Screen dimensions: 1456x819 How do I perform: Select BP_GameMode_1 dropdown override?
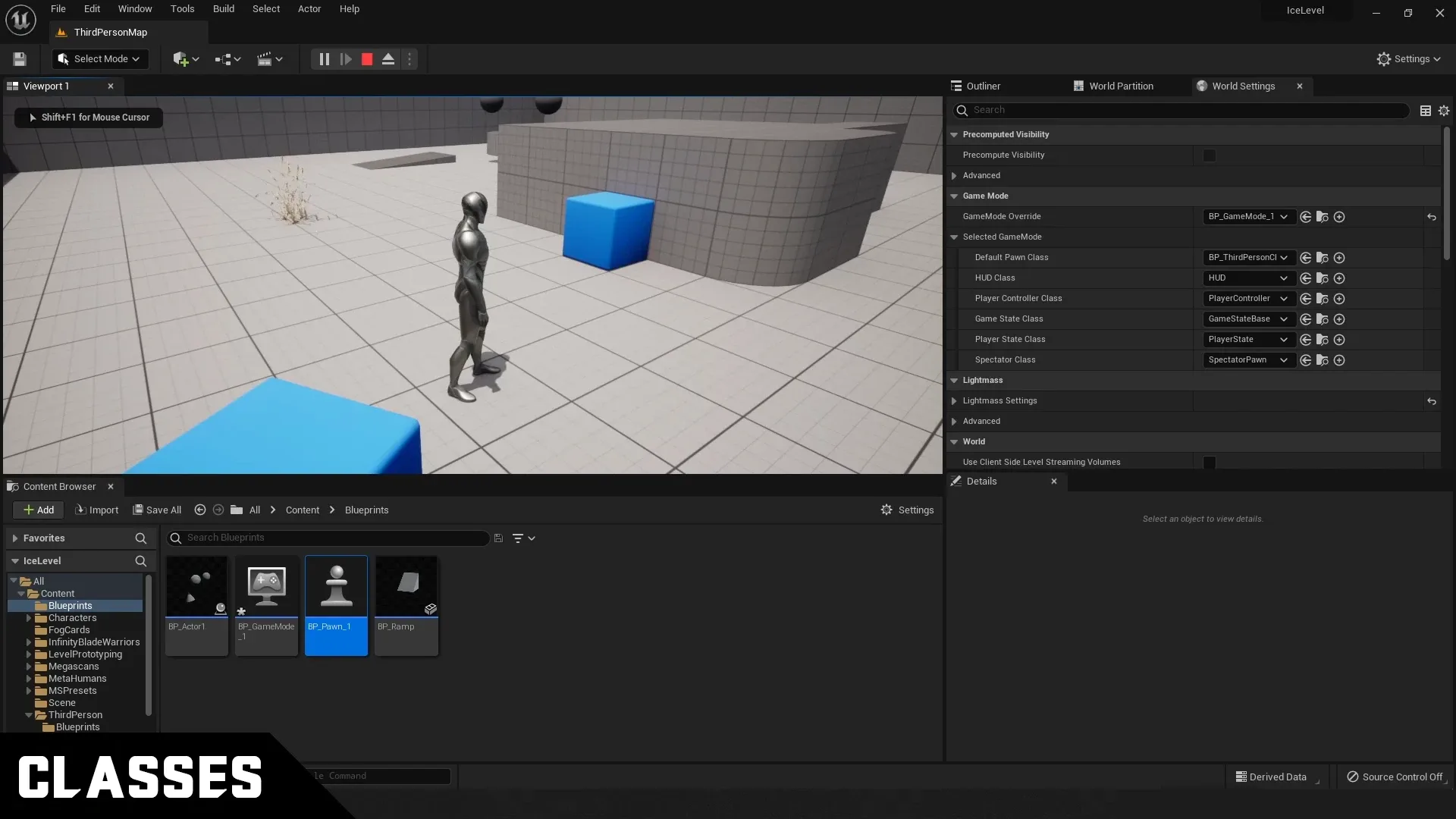[1246, 216]
